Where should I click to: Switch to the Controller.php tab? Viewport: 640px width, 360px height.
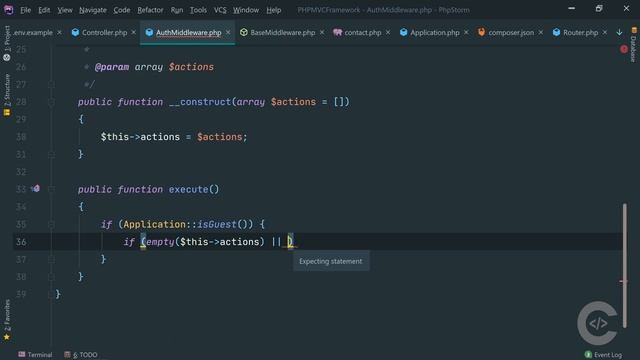click(104, 33)
